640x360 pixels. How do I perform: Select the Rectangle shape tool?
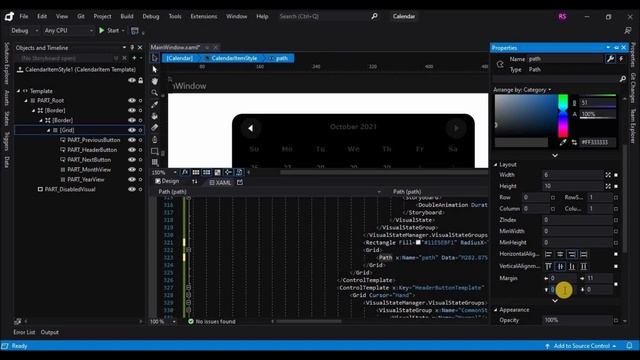[x=155, y=151]
